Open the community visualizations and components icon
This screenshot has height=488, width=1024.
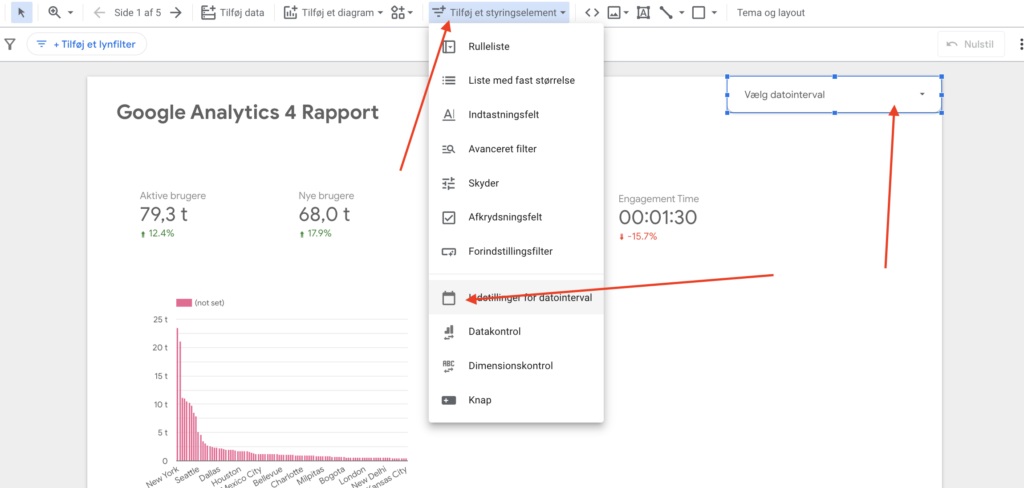pyautogui.click(x=402, y=12)
